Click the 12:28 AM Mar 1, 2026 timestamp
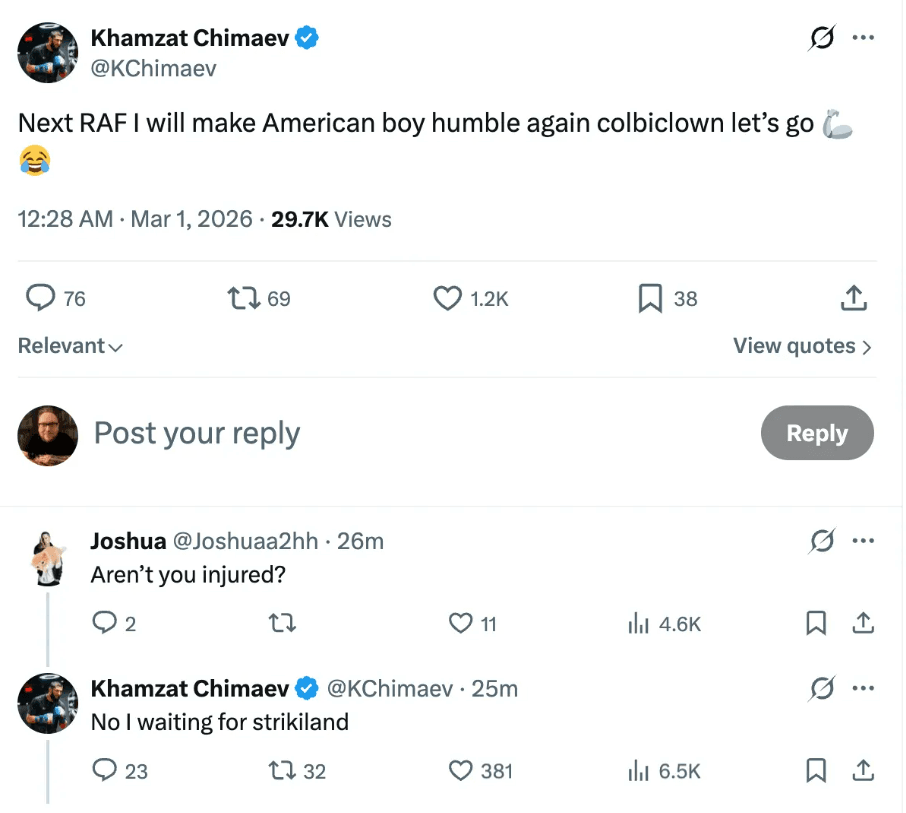The image size is (906, 813). tap(135, 219)
